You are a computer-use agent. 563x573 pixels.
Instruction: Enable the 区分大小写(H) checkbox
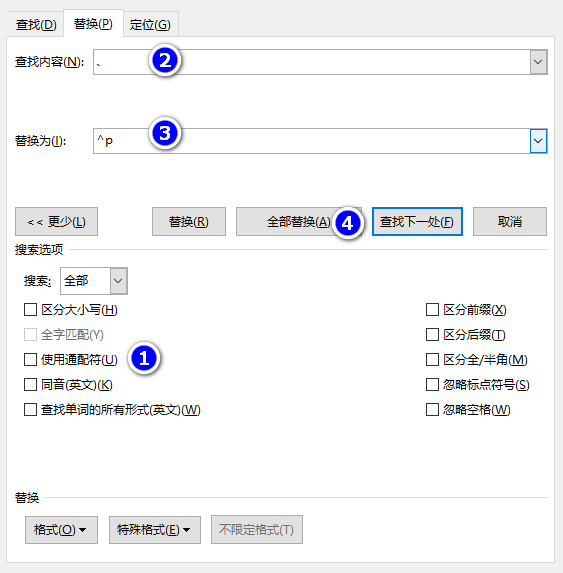(30, 310)
